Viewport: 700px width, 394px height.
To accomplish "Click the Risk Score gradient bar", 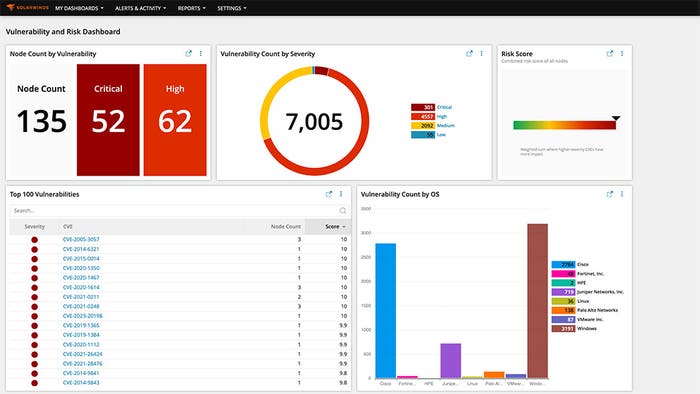I will 565,125.
